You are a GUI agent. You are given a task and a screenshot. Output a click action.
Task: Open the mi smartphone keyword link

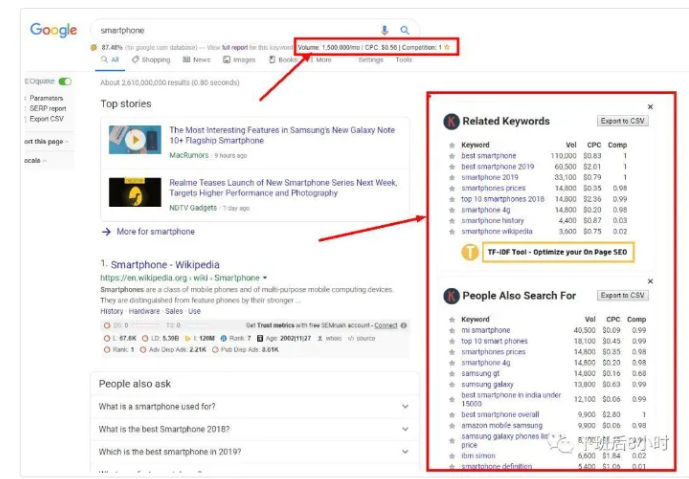tap(486, 330)
